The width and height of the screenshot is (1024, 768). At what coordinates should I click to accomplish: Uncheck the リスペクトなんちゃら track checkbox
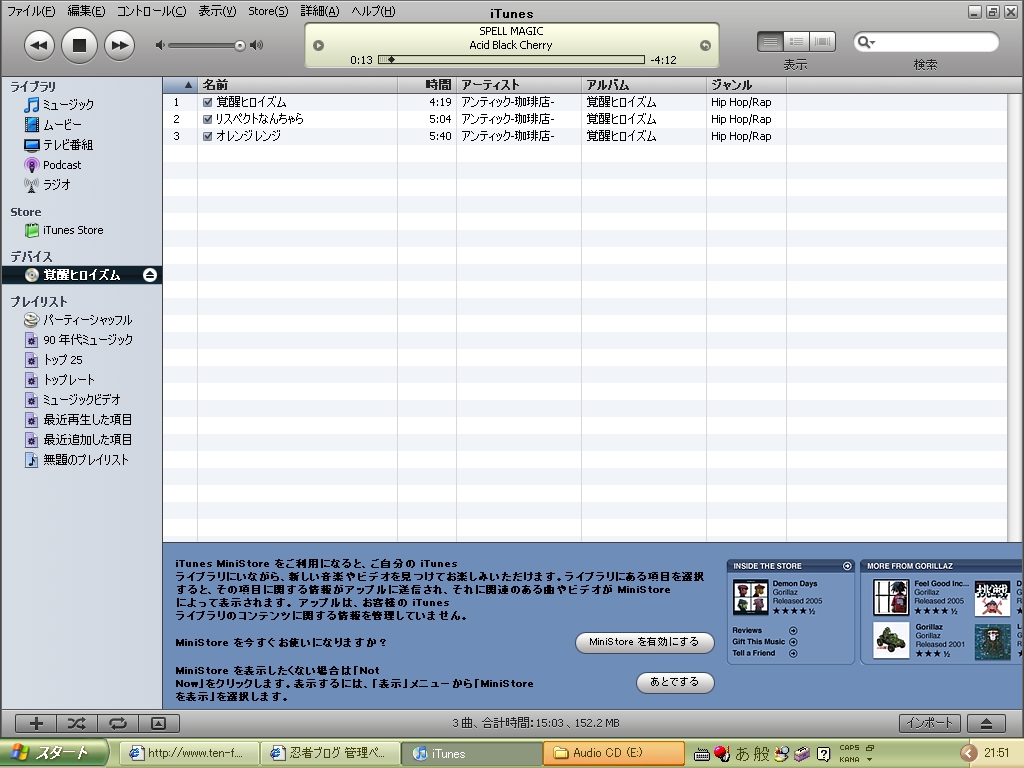click(208, 119)
